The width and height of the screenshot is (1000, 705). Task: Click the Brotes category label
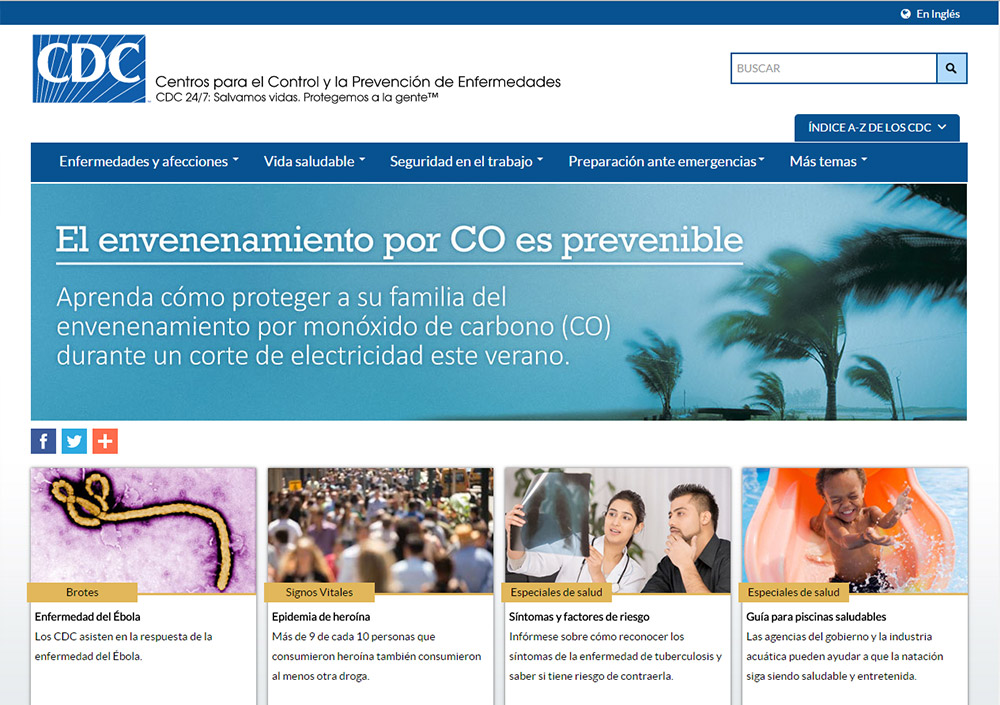point(82,592)
